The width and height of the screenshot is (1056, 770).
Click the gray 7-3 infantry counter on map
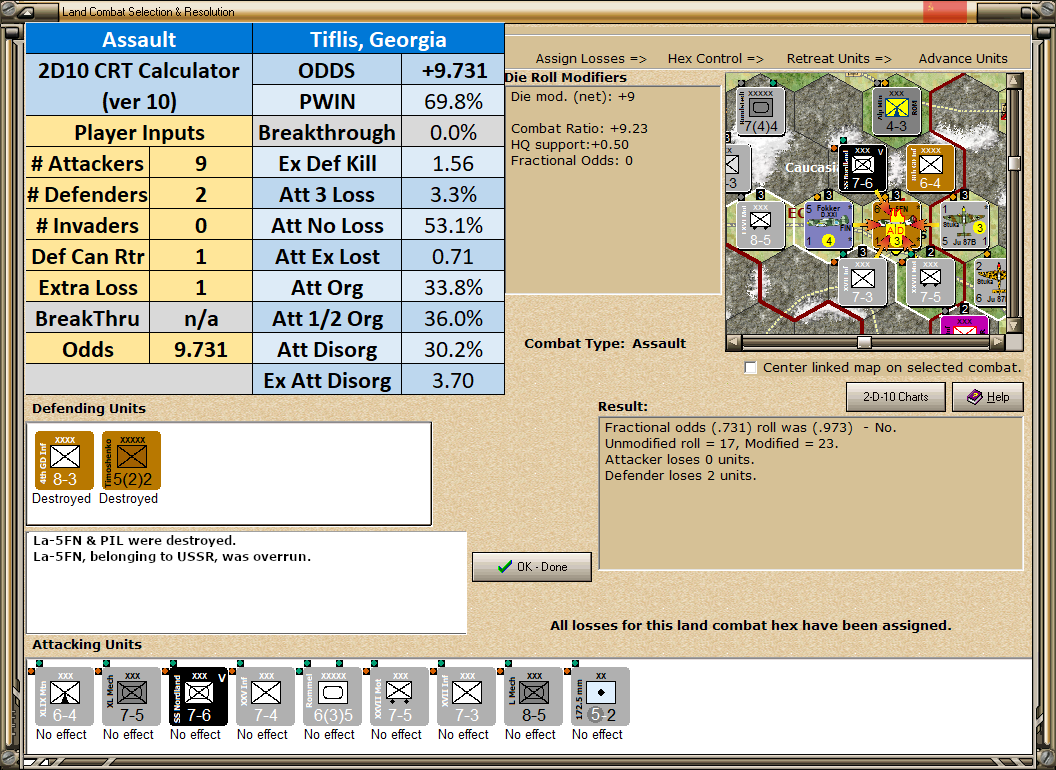pyautogui.click(x=863, y=282)
